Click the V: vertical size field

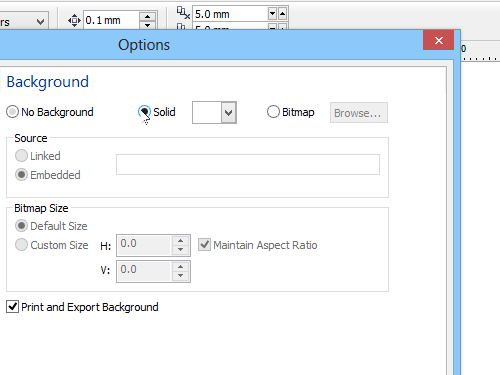[x=144, y=271]
